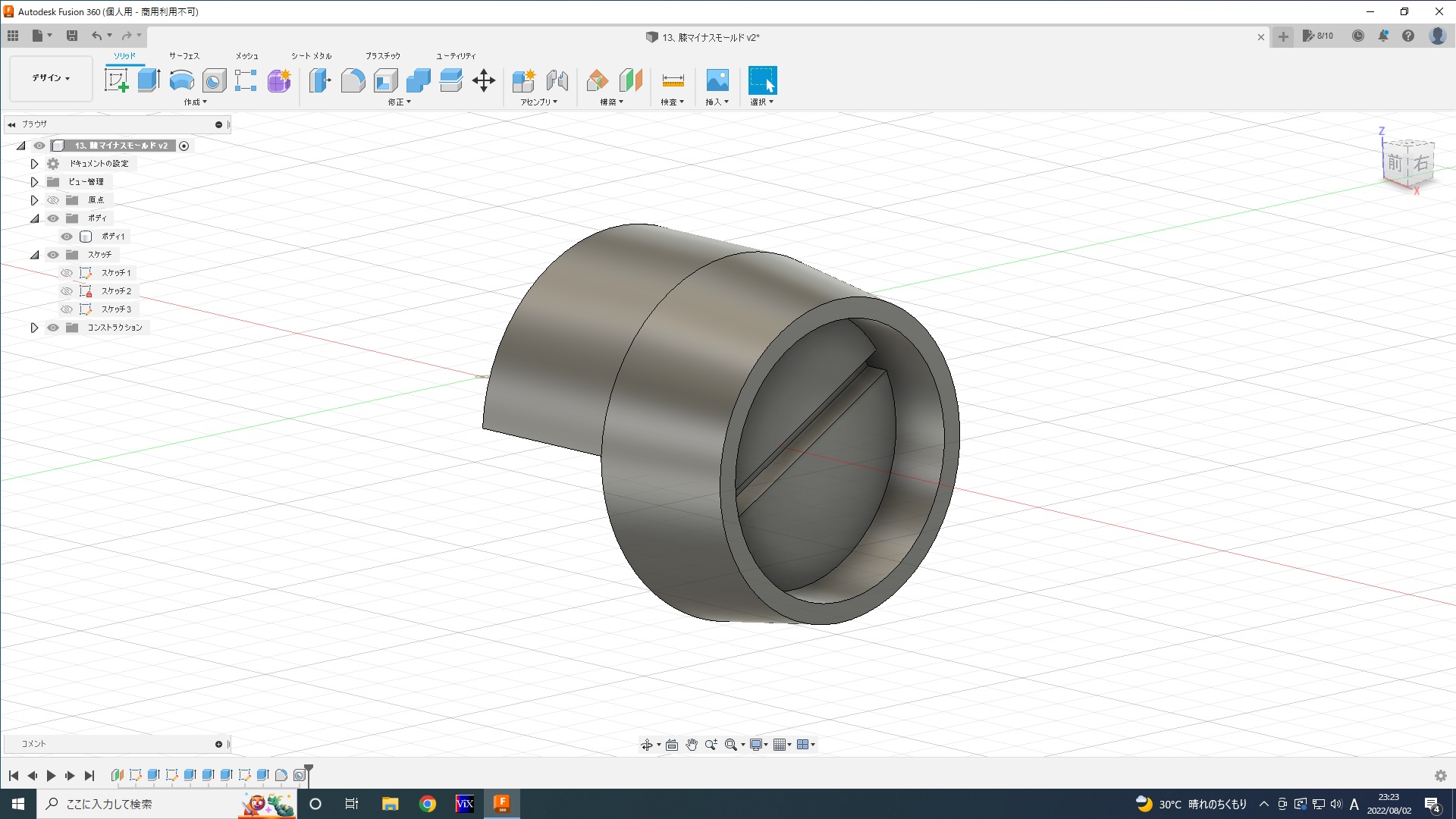Open Chrome from the Windows taskbar
The width and height of the screenshot is (1456, 819).
(x=428, y=804)
